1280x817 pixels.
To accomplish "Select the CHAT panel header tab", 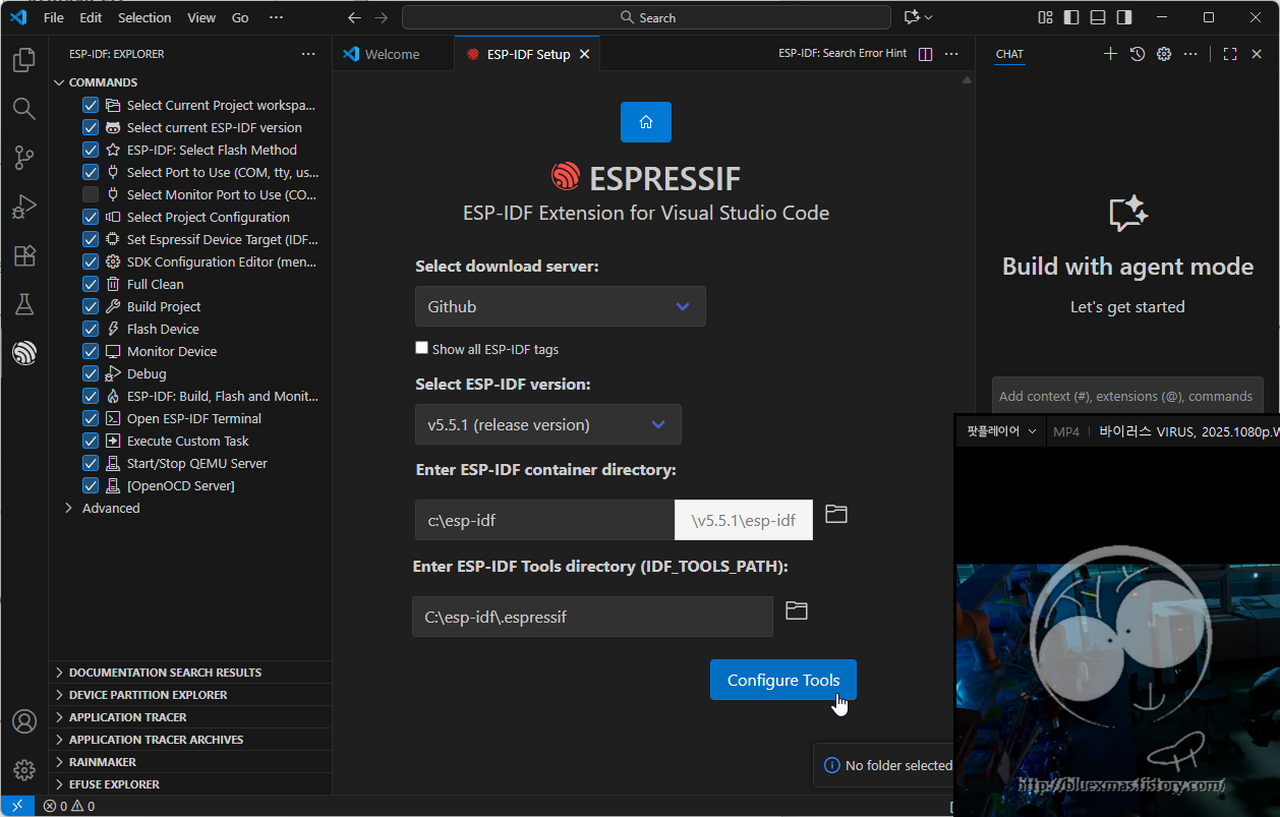I will [1009, 54].
